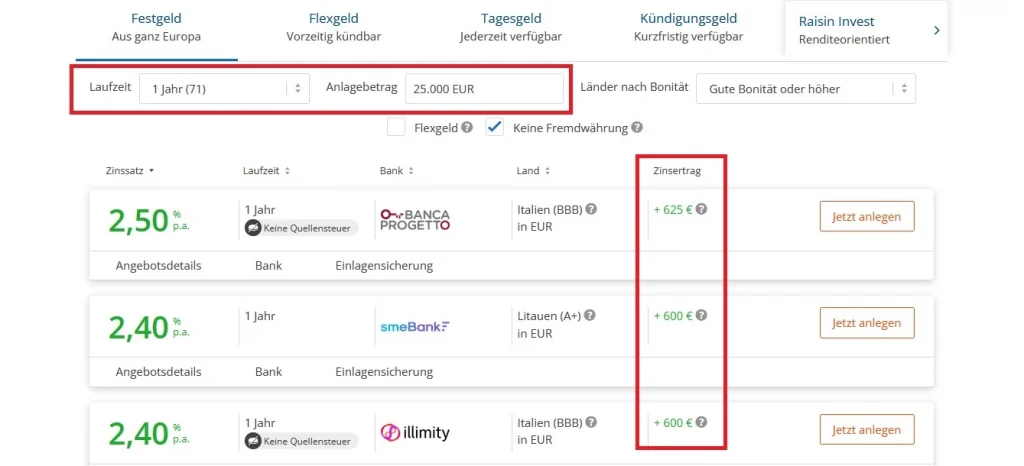Screen dimensions: 1024x466
Task: Uncheck Keine Fremdwährung checkbox
Action: pyautogui.click(x=494, y=128)
